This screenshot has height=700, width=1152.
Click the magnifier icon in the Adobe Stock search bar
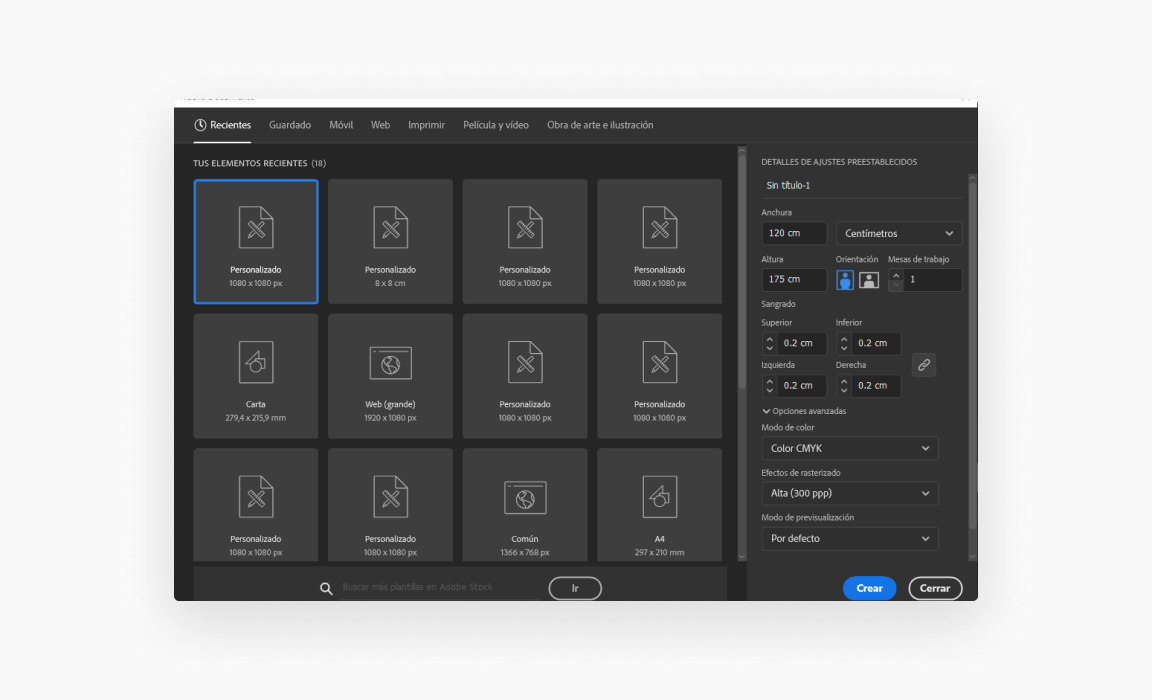click(326, 588)
